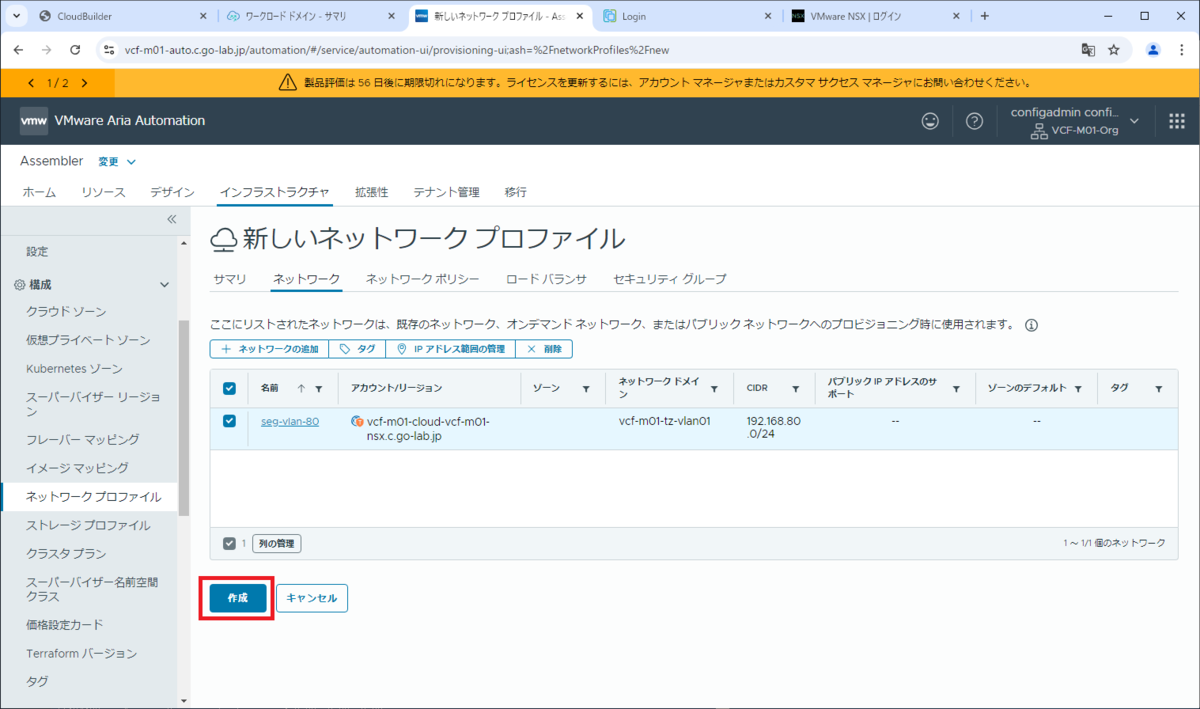Open the Chrome three-dot menu

tap(1181, 49)
